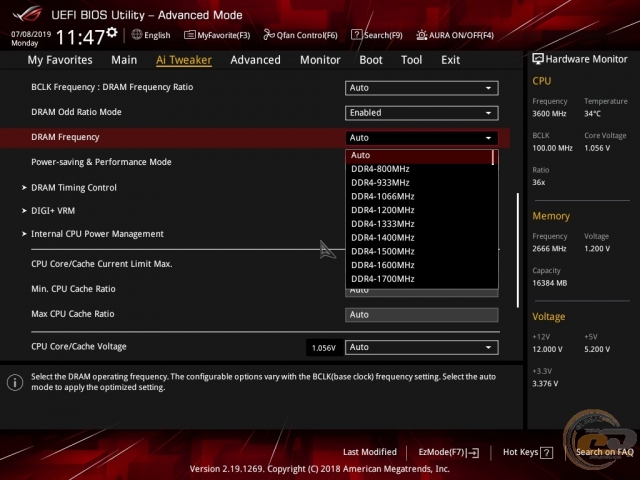Click the 3600 MHz CPU frequency value

tap(549, 114)
